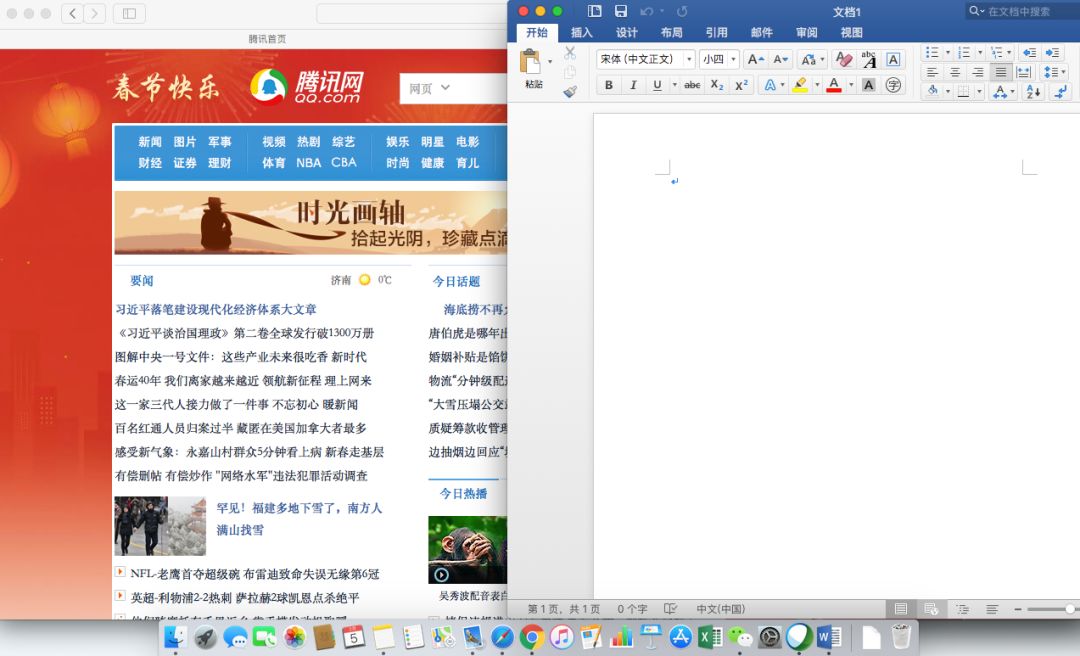Toggle bold formatting
This screenshot has width=1080, height=656.
pyautogui.click(x=608, y=86)
